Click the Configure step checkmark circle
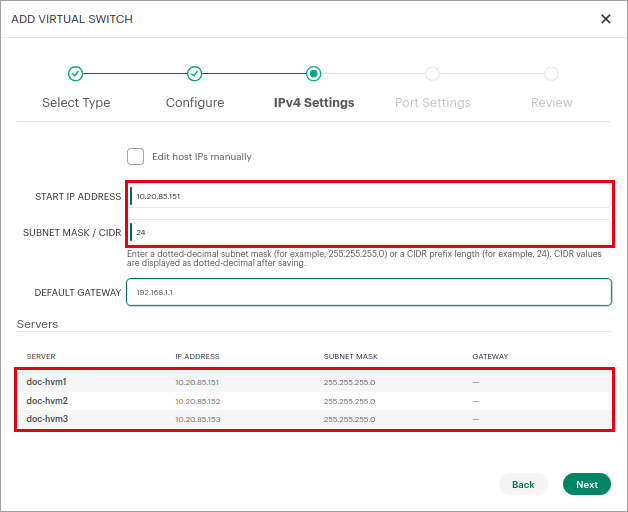628x512 pixels. [194, 74]
